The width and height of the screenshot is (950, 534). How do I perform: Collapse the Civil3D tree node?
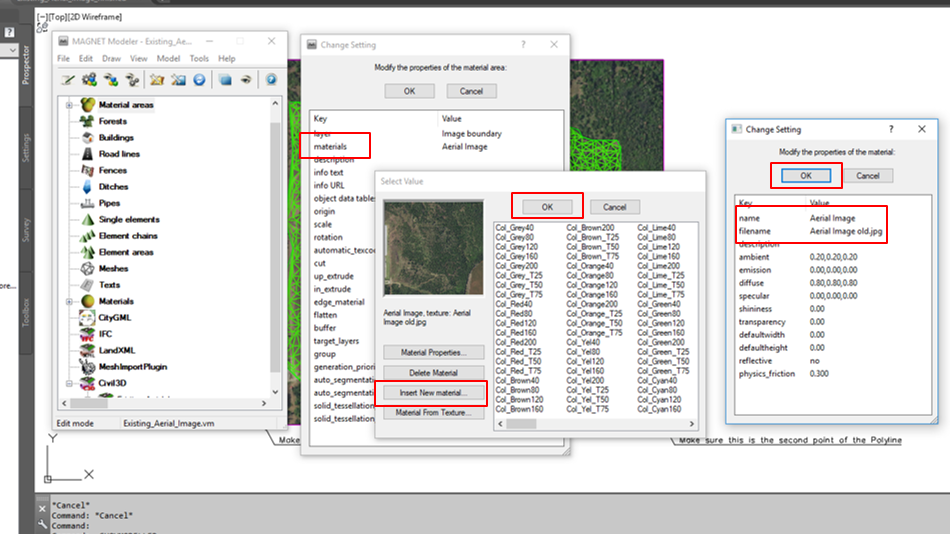(69, 383)
